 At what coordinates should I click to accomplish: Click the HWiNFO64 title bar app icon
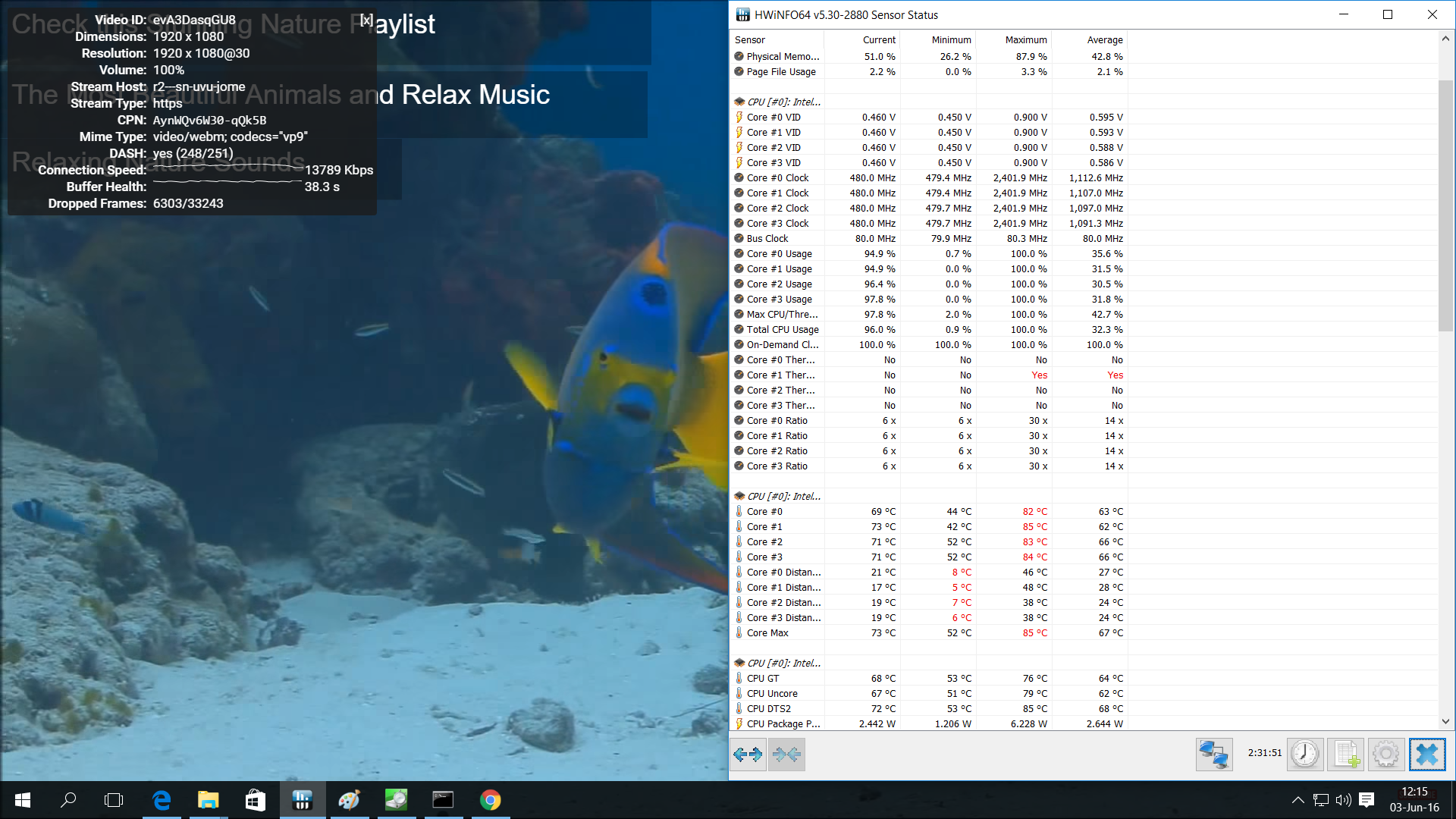743,14
